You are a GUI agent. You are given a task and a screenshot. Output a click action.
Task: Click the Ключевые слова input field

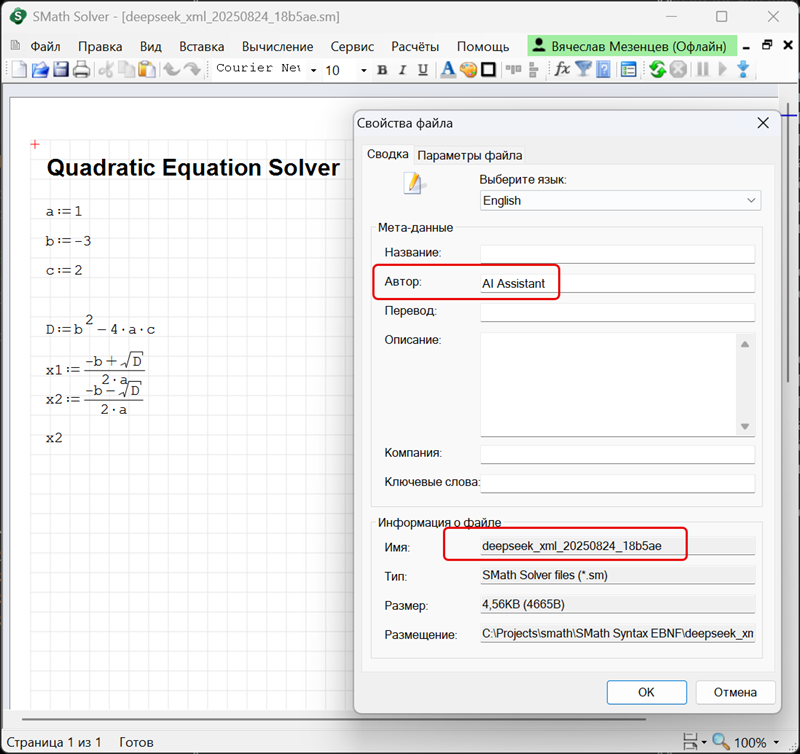[617, 483]
